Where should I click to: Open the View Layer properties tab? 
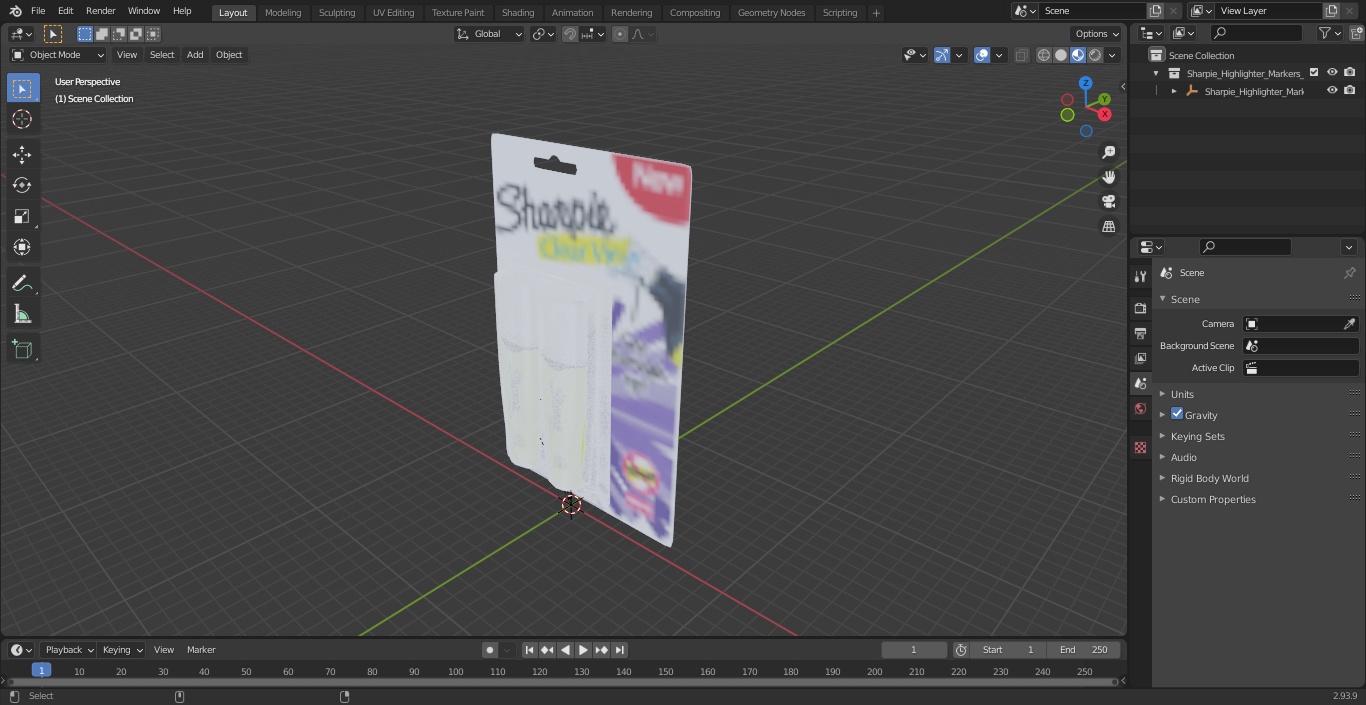1140,358
